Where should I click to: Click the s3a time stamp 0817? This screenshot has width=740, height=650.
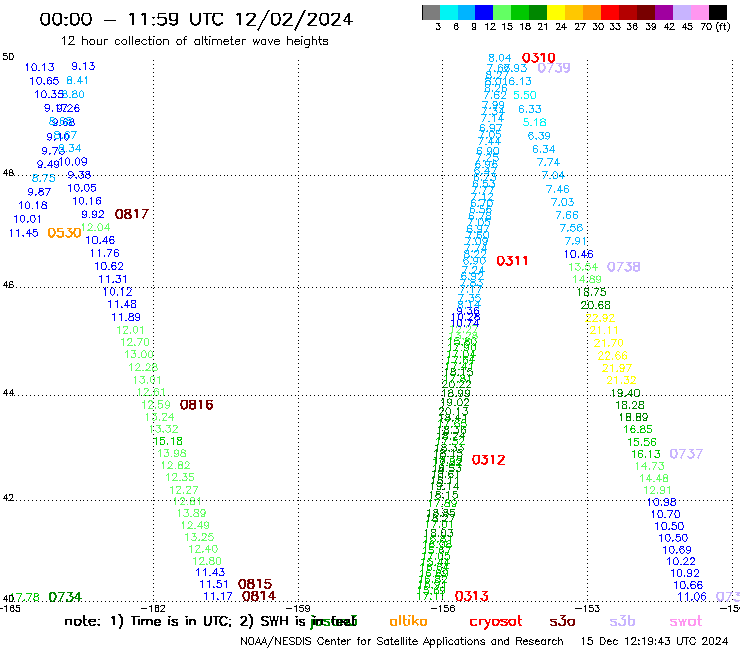[132, 214]
